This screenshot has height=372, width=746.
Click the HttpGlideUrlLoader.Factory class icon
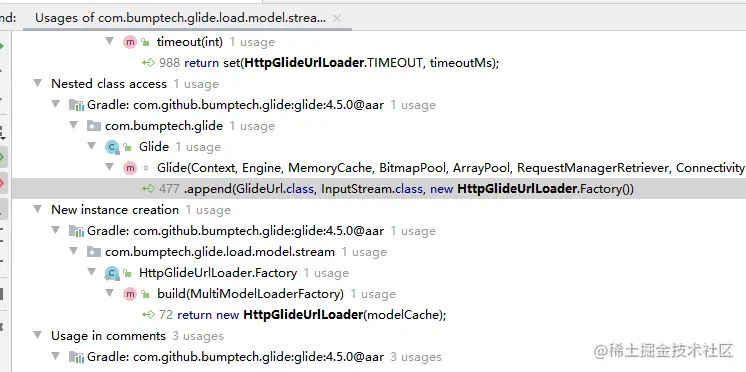[x=112, y=273]
